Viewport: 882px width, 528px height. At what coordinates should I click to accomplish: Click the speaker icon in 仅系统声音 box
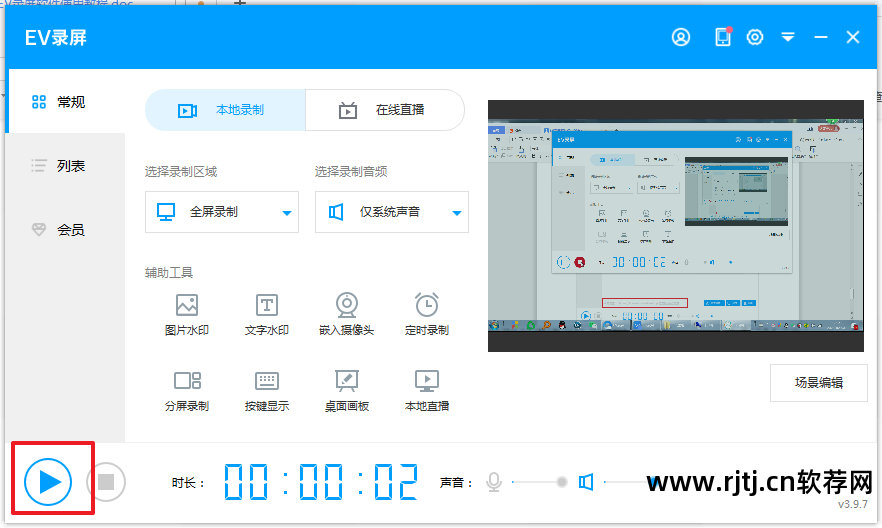[336, 212]
